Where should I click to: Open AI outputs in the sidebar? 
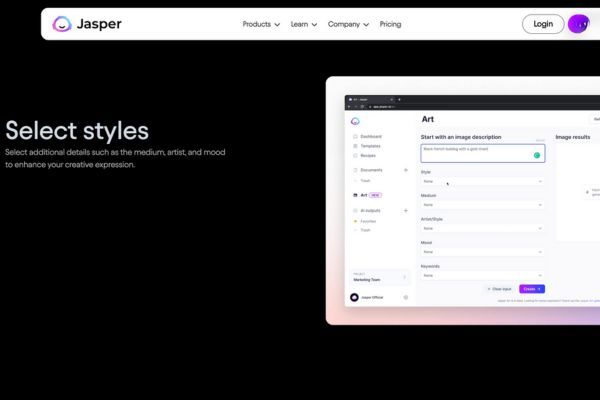[367, 211]
